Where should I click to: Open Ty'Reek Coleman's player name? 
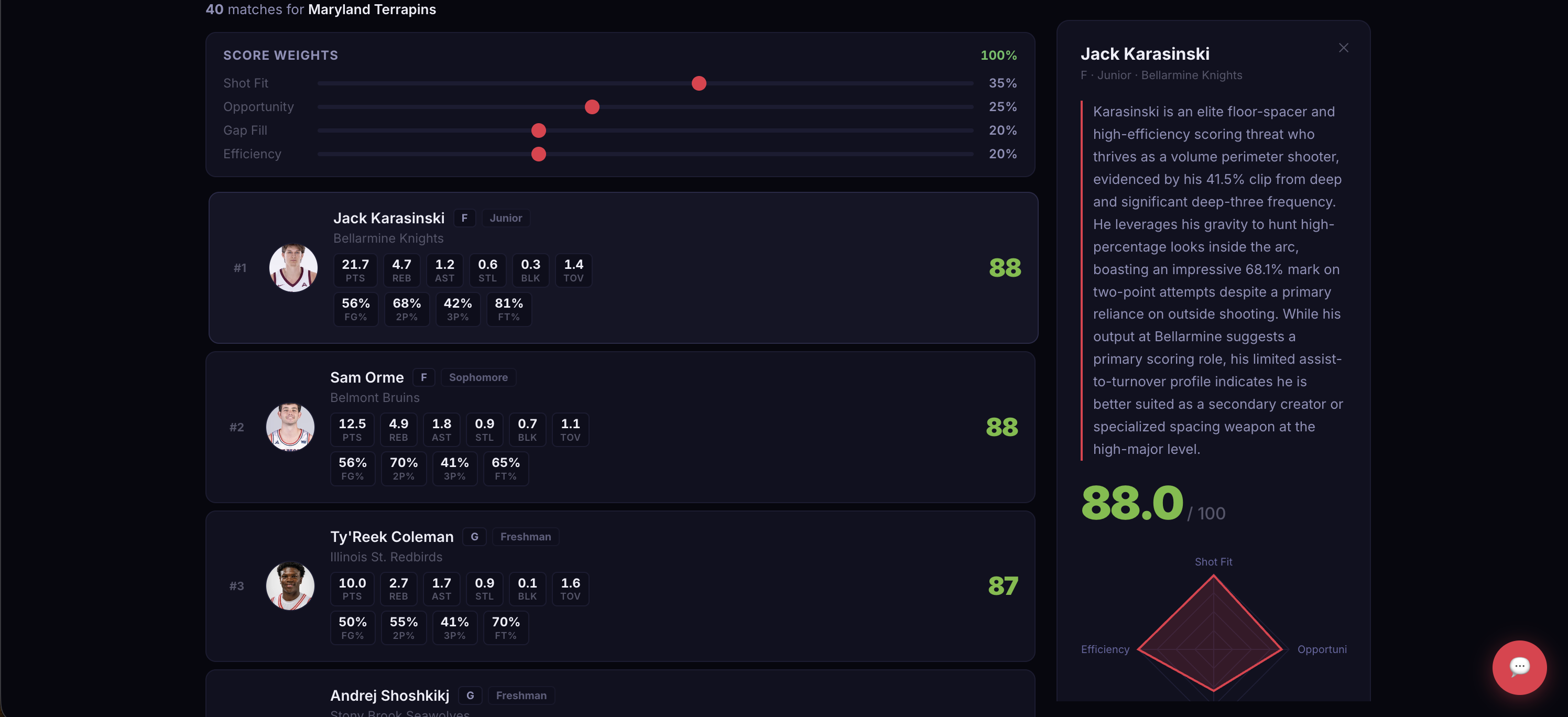tap(391, 537)
